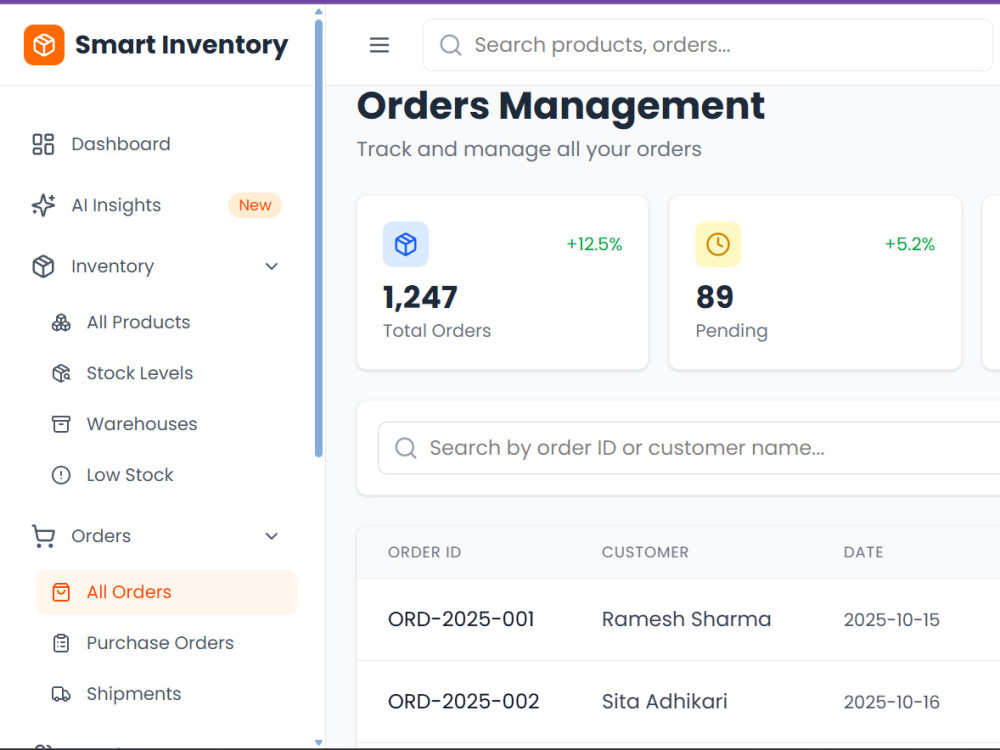Click the yellow clock icon on Pending card
This screenshot has width=1000, height=750.
coord(718,244)
